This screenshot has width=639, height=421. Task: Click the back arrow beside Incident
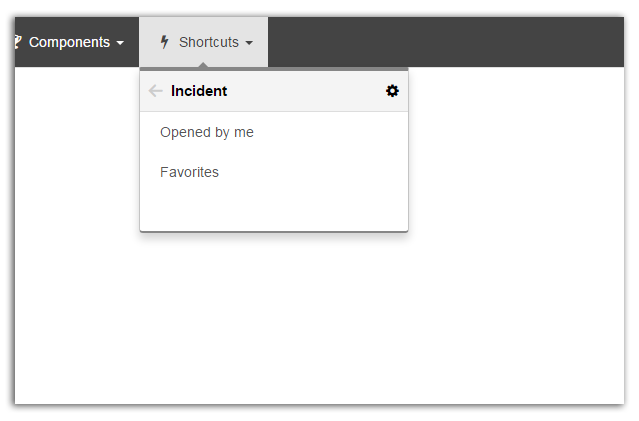[156, 91]
